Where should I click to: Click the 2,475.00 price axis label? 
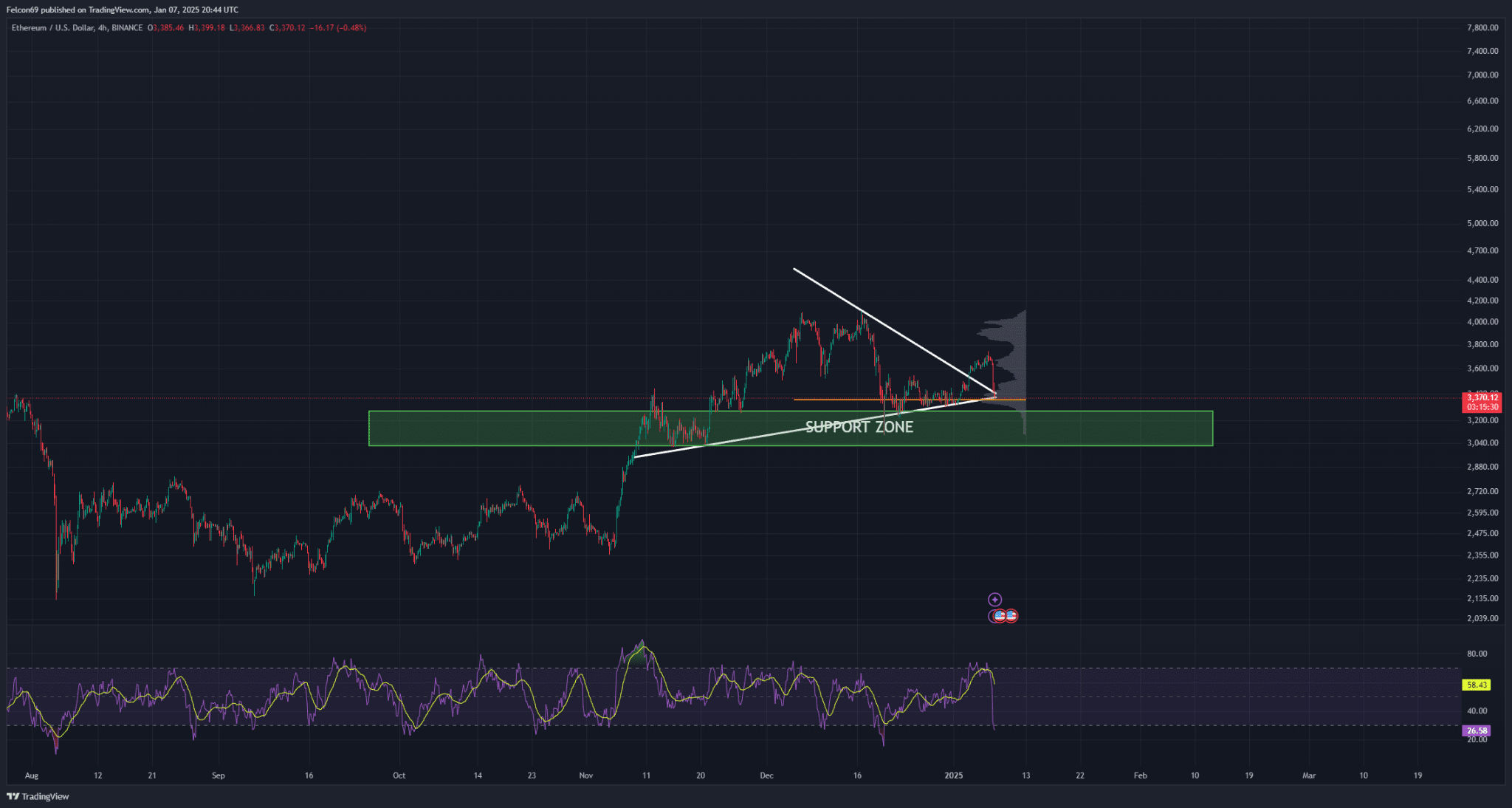[x=1482, y=533]
